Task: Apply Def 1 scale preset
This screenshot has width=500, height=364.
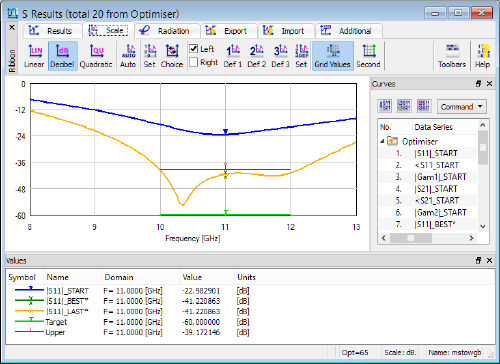Action: 233,56
